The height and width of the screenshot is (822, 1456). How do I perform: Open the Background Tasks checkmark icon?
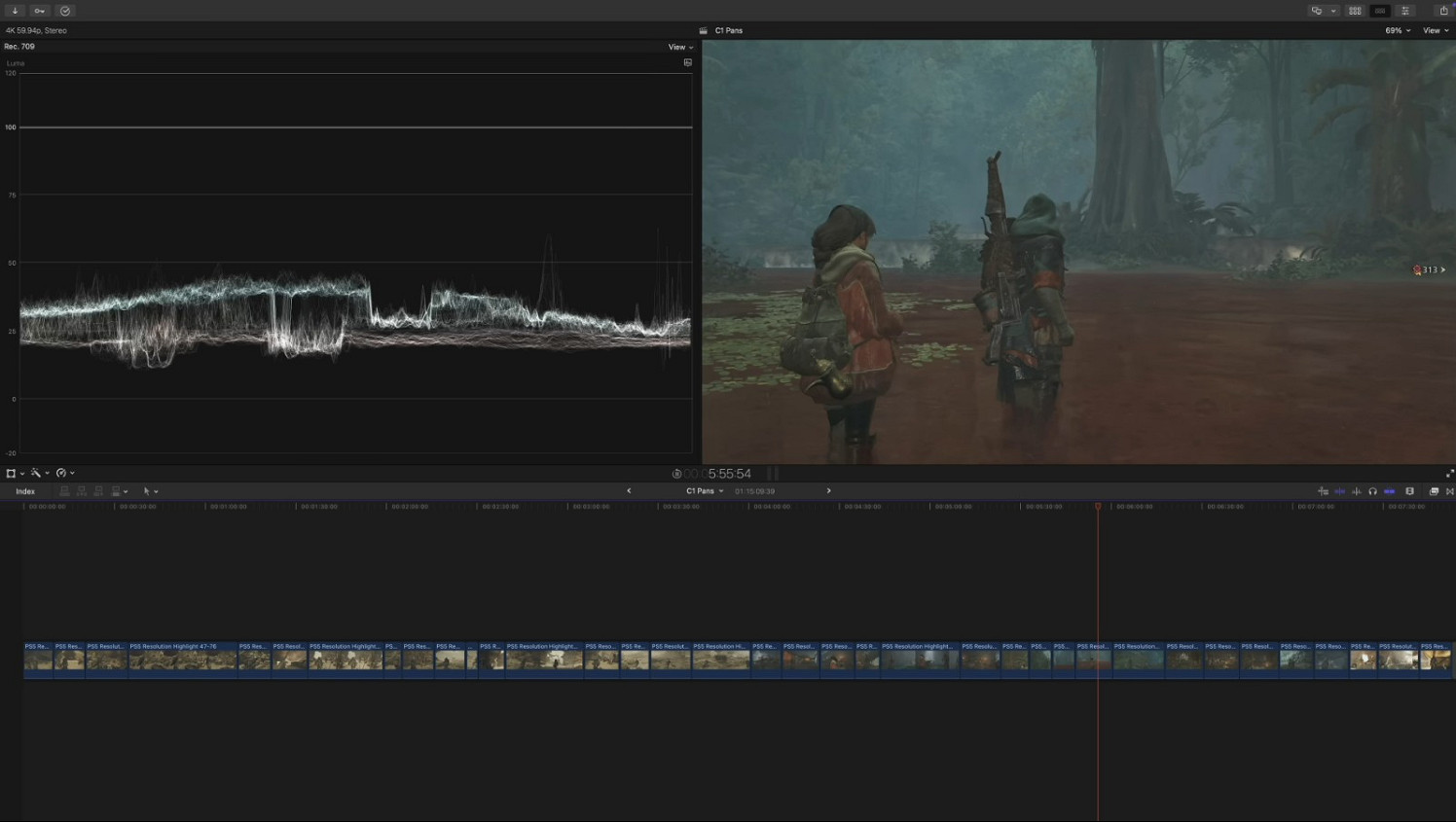(x=65, y=11)
